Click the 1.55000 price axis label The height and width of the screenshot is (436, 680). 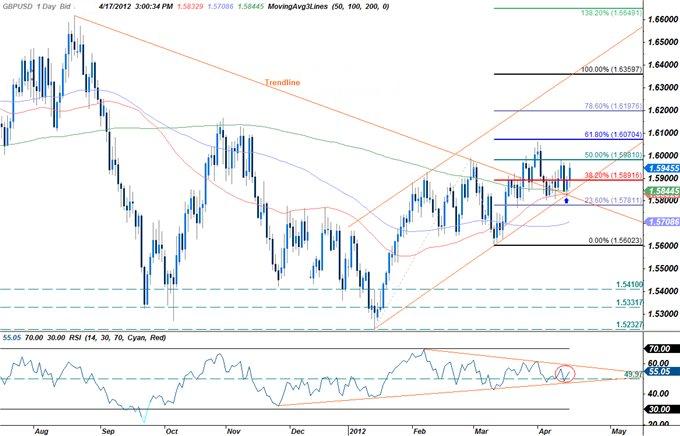click(x=663, y=268)
